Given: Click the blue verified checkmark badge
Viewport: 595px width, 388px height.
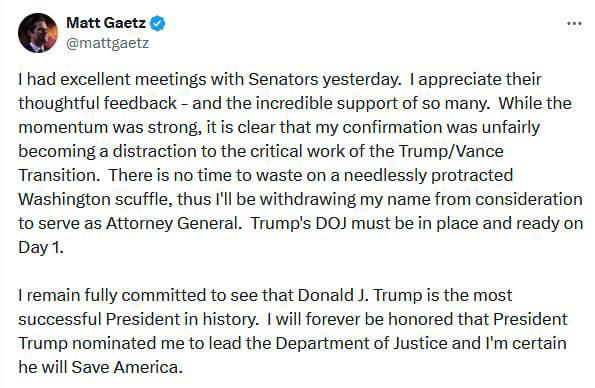Looking at the screenshot, I should click(157, 23).
